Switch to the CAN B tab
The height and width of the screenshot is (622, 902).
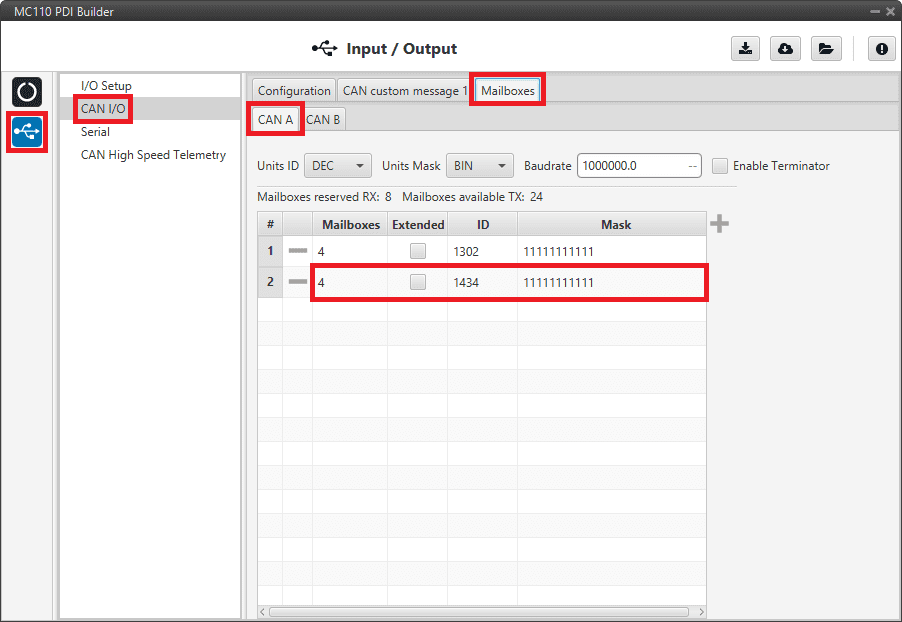point(323,120)
